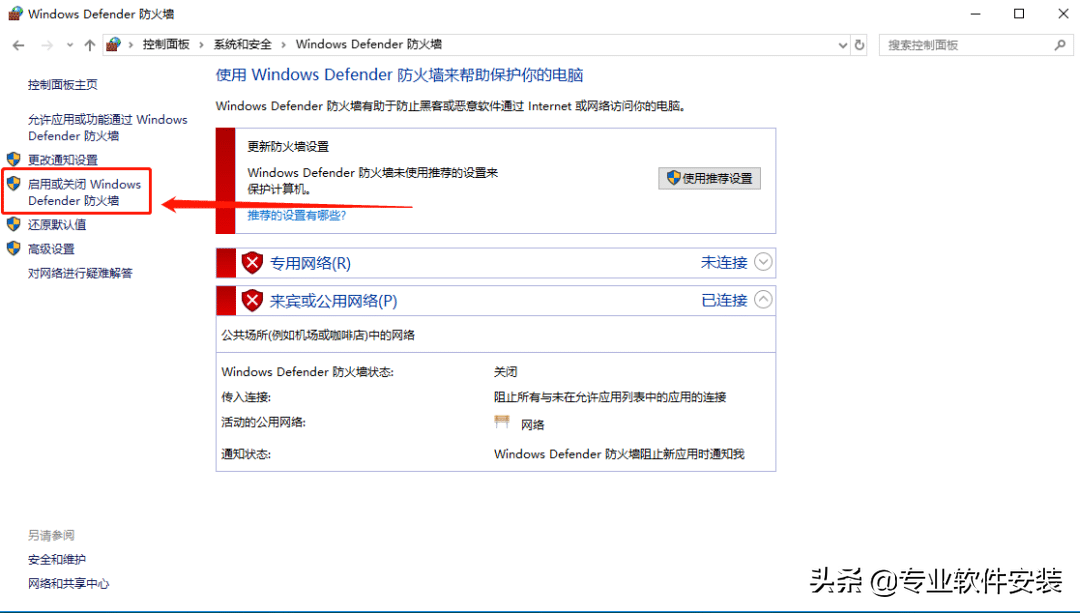Click 更新防火墙设置 heading text

pyautogui.click(x=288, y=147)
